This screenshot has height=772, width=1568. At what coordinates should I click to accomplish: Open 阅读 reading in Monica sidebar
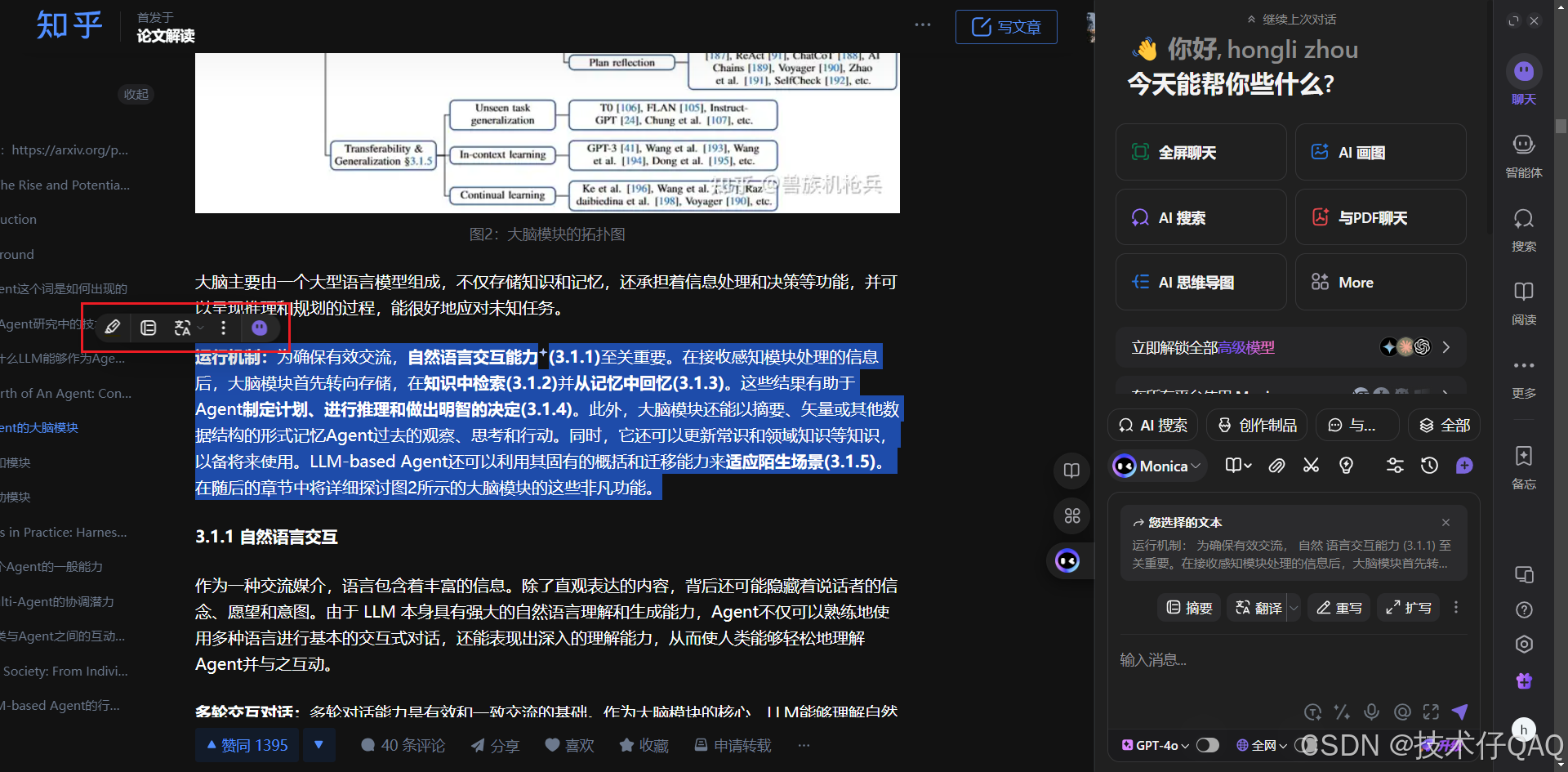tap(1524, 302)
